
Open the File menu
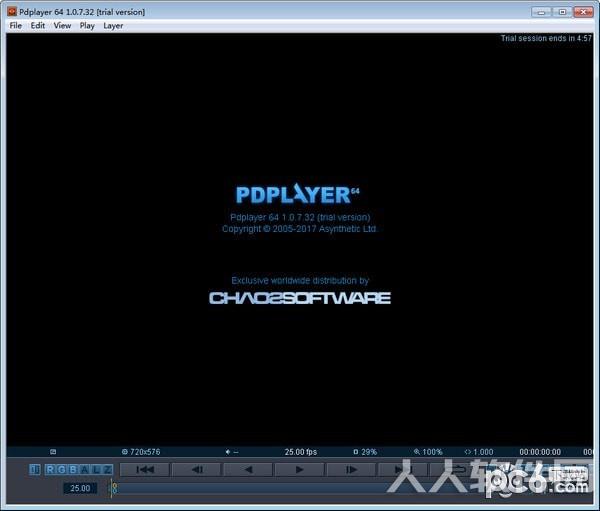click(15, 26)
